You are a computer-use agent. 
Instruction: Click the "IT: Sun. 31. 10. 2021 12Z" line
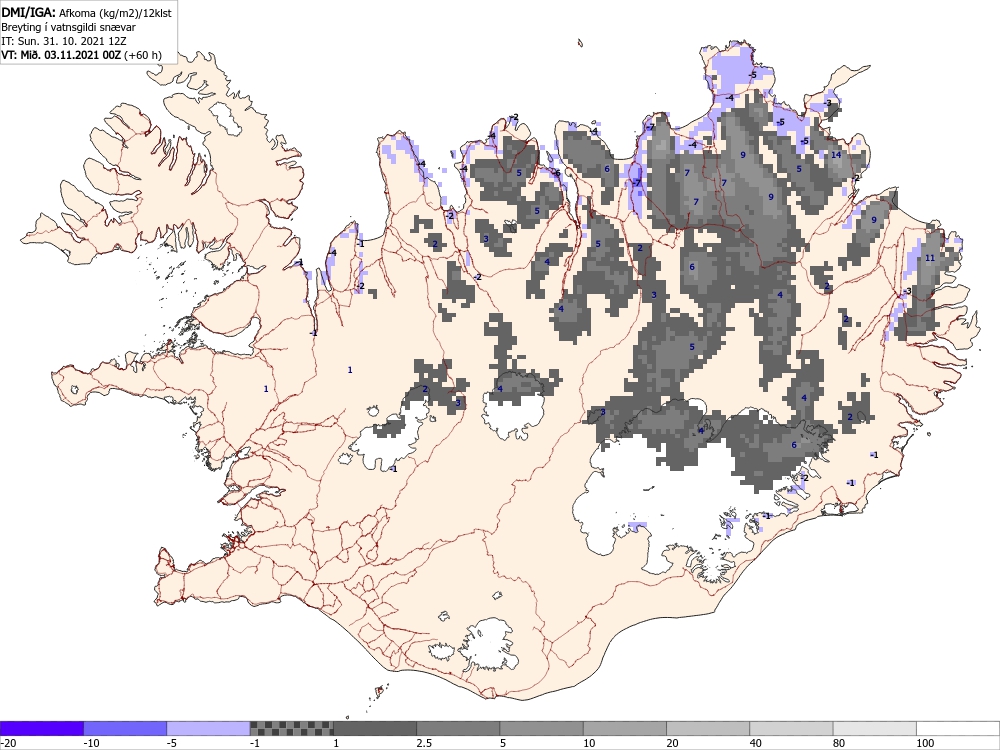[64, 41]
